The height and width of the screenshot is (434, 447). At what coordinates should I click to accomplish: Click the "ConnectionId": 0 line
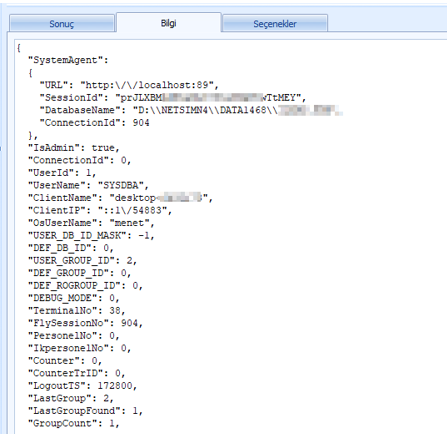pos(79,160)
